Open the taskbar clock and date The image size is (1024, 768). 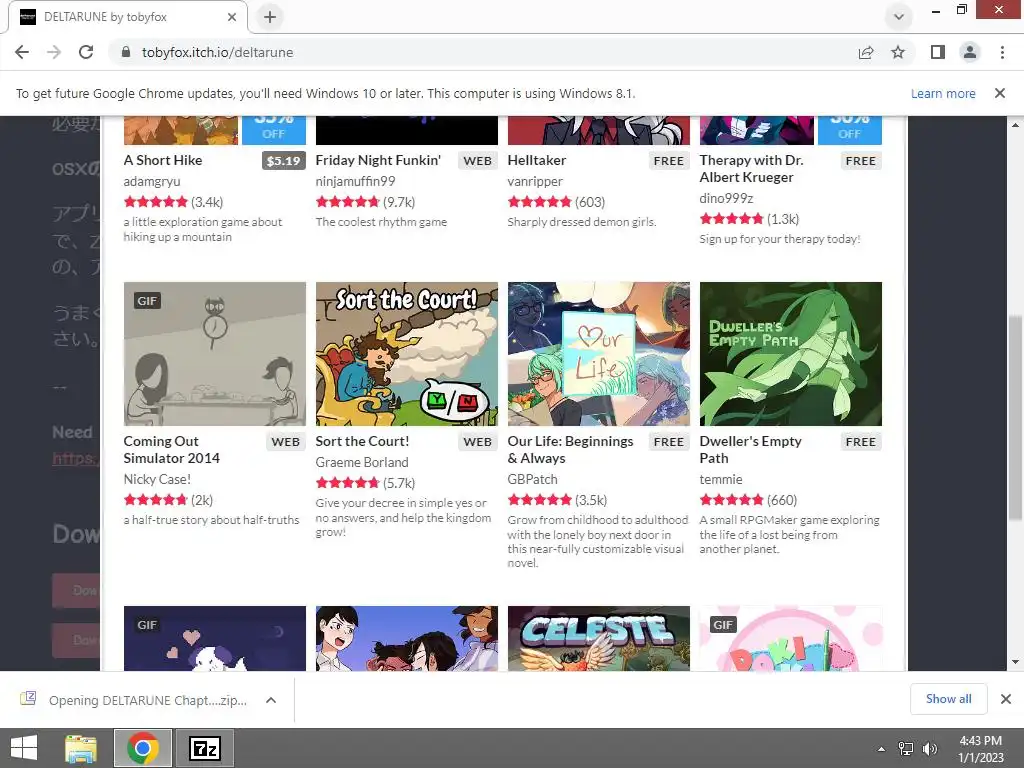[x=980, y=749]
